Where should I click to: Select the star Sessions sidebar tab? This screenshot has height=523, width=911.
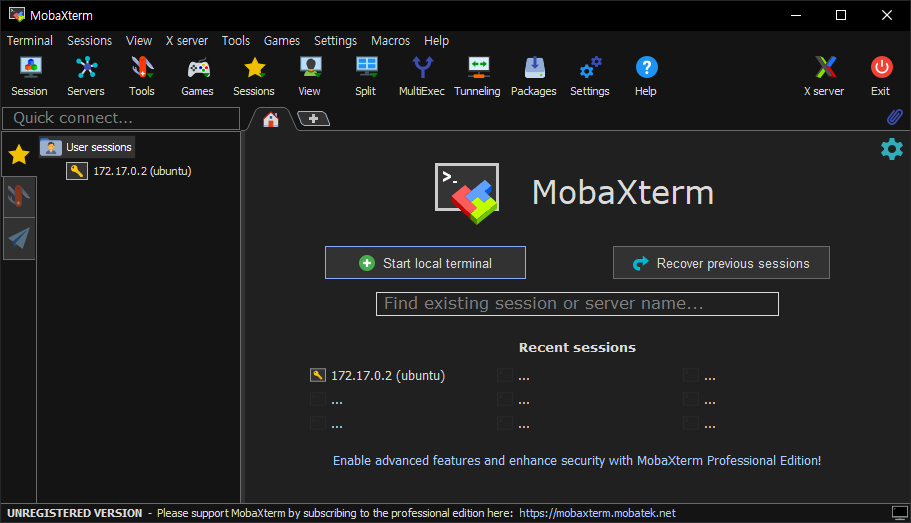tap(19, 155)
